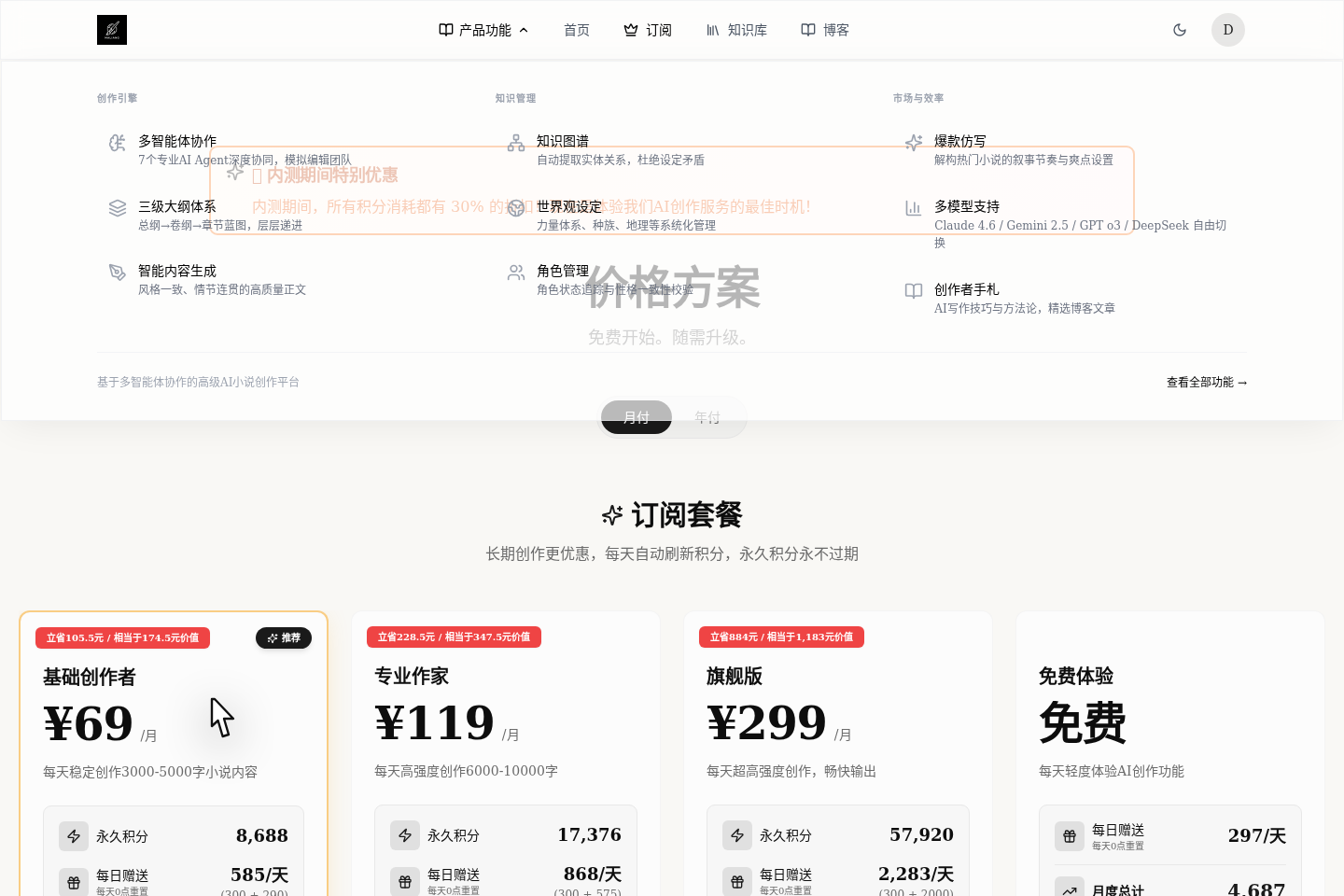The image size is (1344, 896).
Task: Click the site logo in the top bar
Action: (x=111, y=29)
